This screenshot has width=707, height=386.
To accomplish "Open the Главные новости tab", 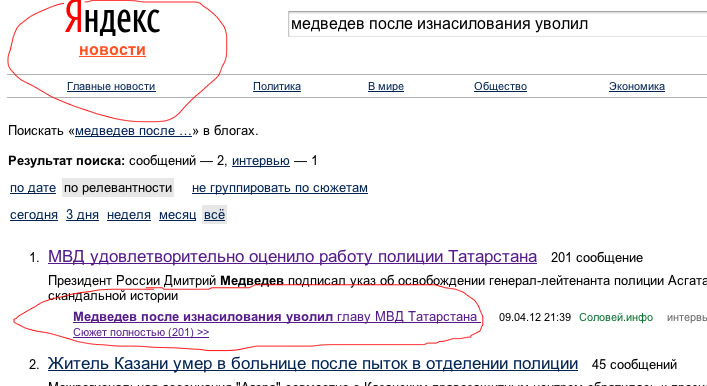I will [111, 86].
